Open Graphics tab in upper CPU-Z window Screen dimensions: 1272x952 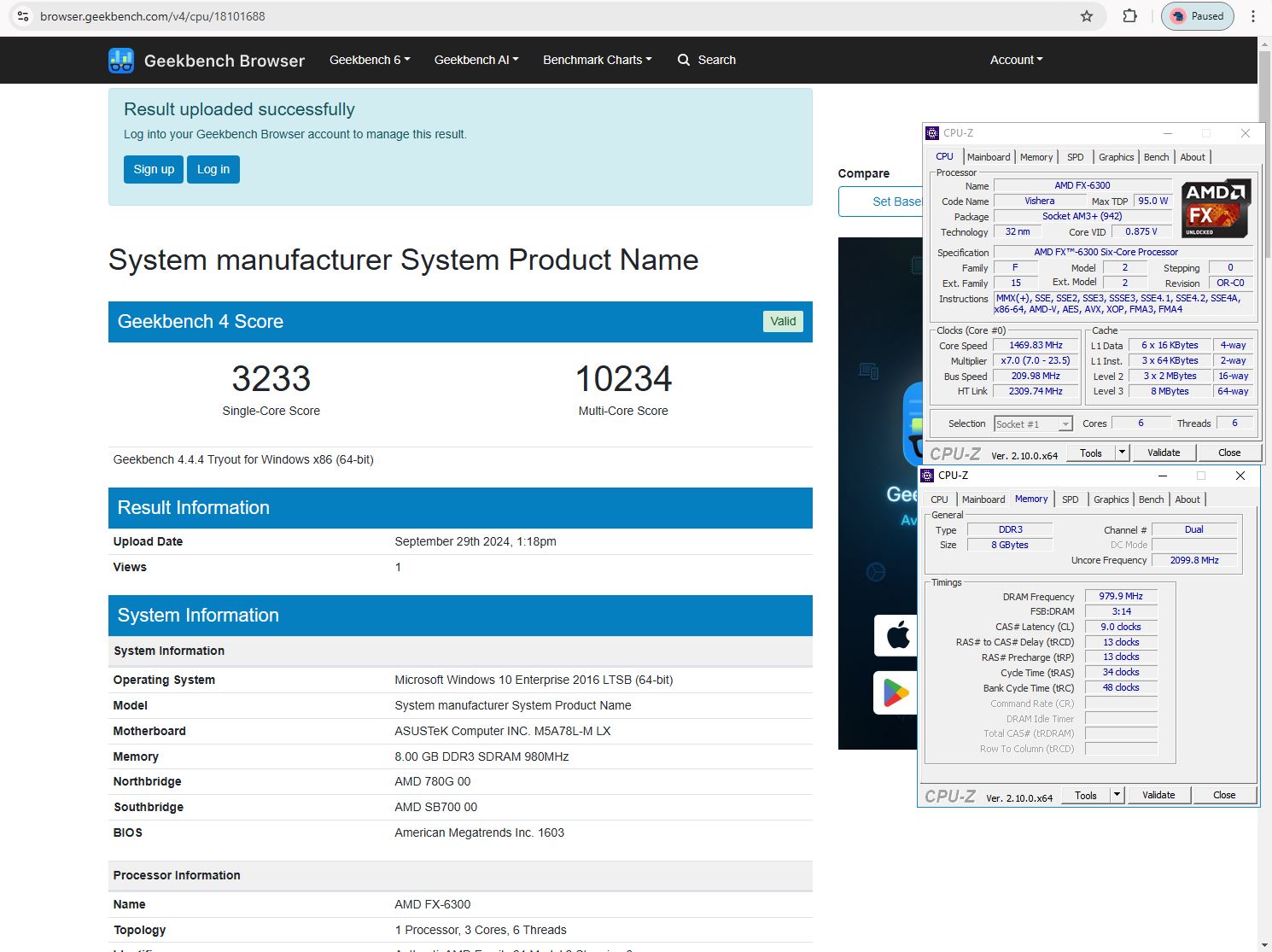pos(1116,157)
